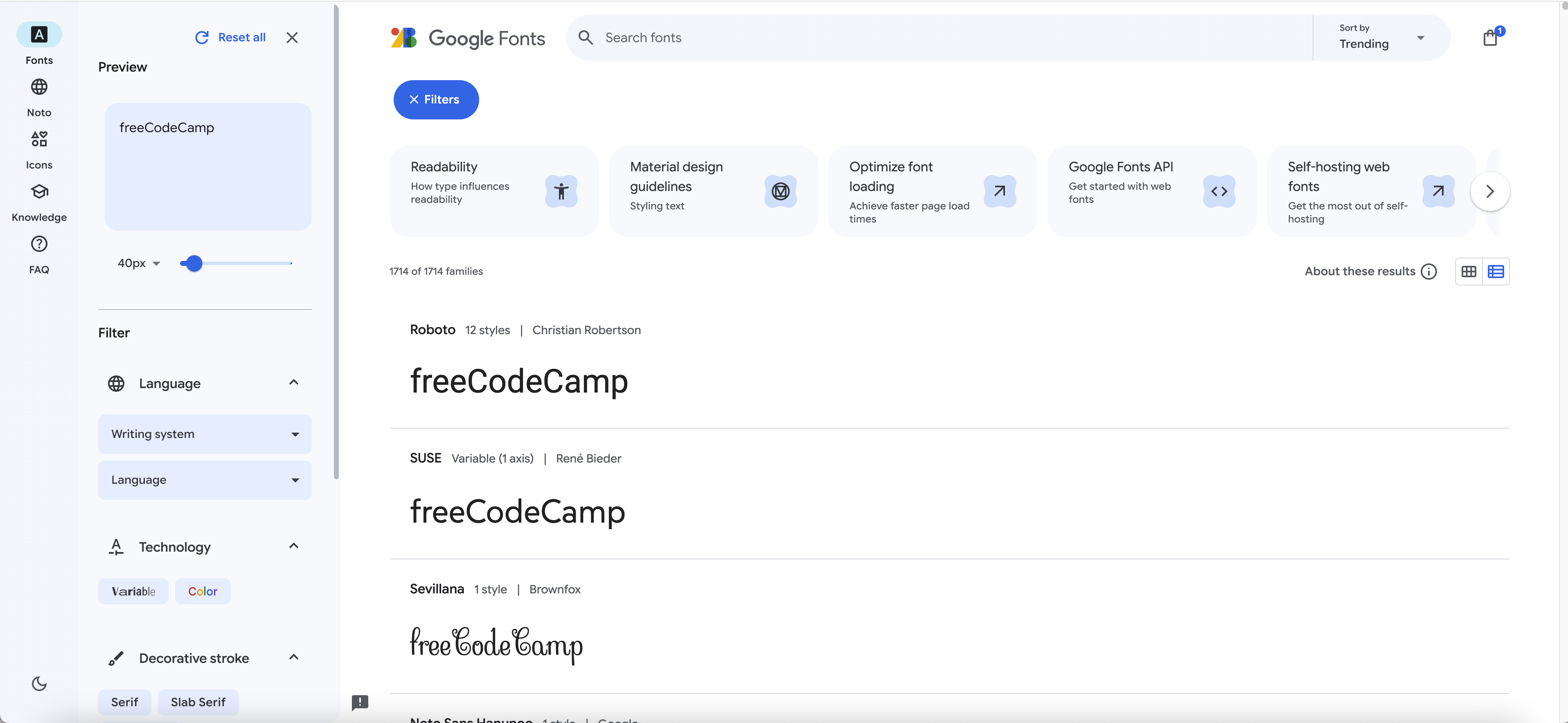Open the Sort by Trending dropdown

pyautogui.click(x=1382, y=38)
